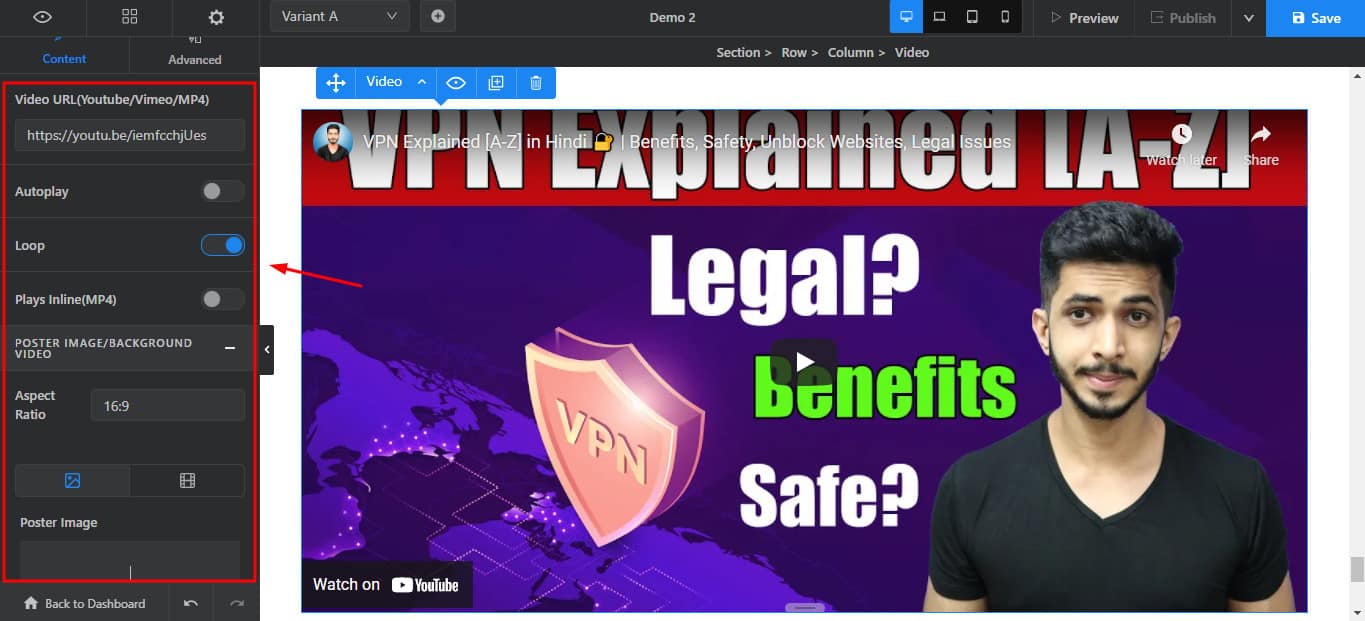
Task: Delete the Video element with trash icon
Action: coord(536,83)
